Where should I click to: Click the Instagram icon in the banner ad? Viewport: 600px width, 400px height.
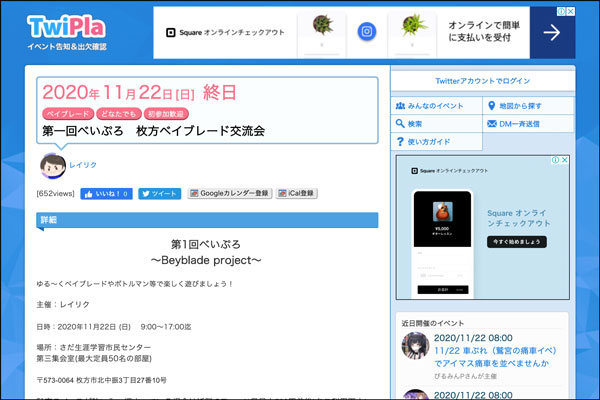pyautogui.click(x=367, y=33)
